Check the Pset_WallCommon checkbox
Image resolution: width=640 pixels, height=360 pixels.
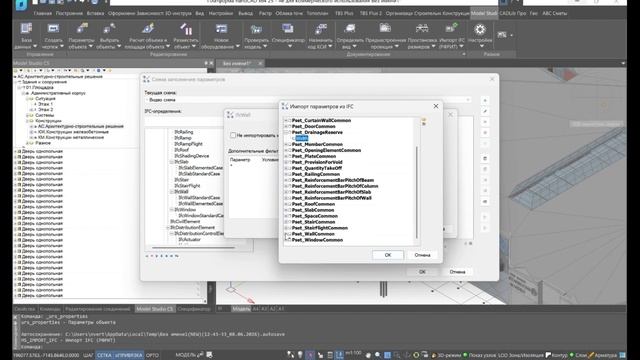pos(289,234)
